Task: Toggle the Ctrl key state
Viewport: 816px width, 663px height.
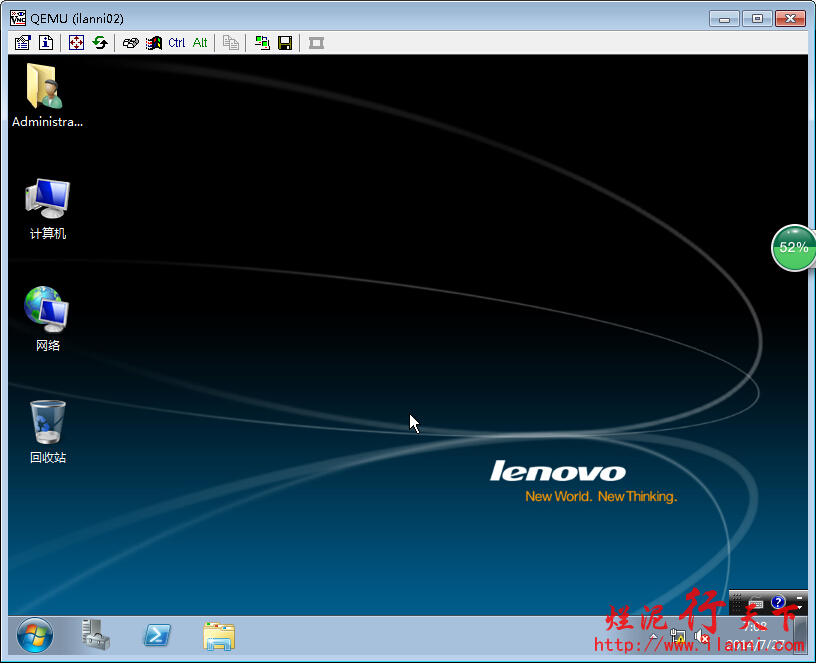Action: coord(177,43)
